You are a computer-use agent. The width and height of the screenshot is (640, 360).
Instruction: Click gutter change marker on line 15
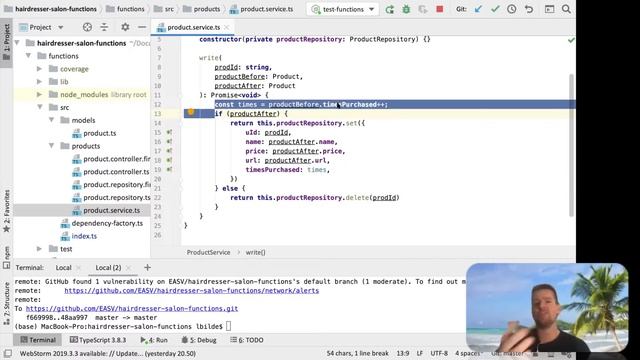coord(169,132)
